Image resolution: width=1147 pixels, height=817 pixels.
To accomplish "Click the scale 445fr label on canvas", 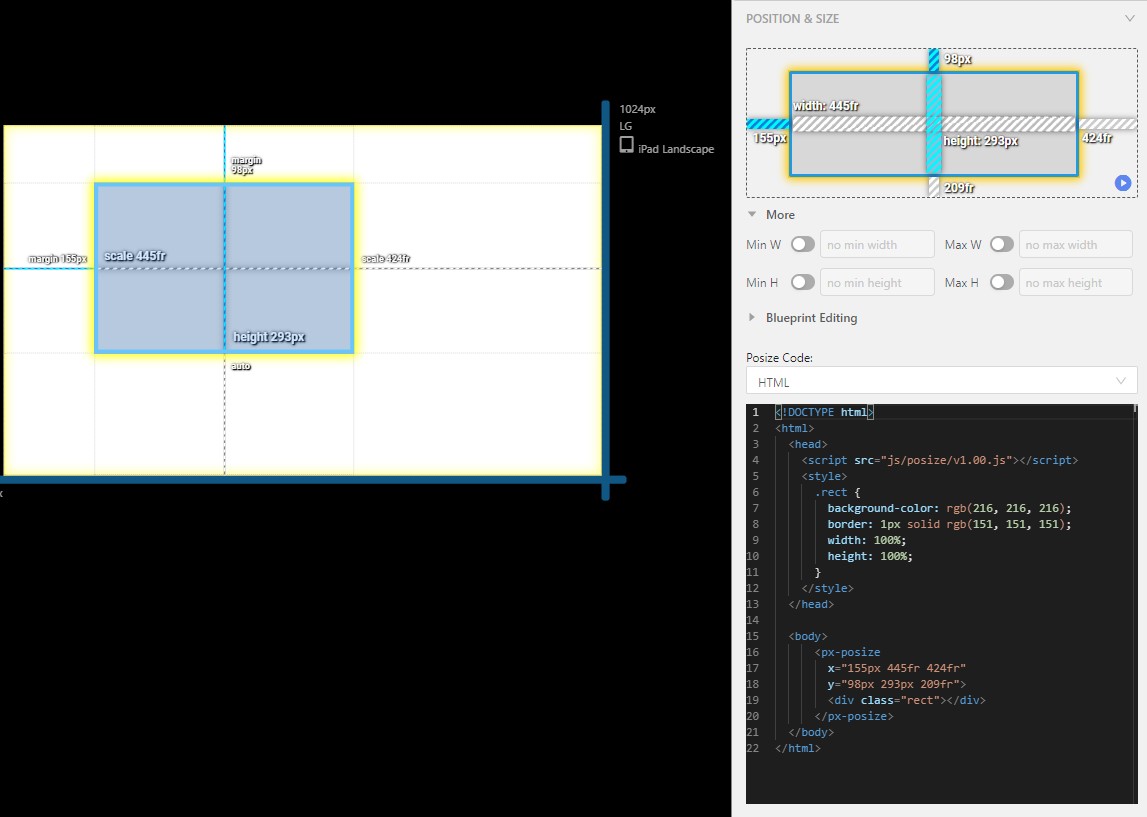I will point(135,256).
